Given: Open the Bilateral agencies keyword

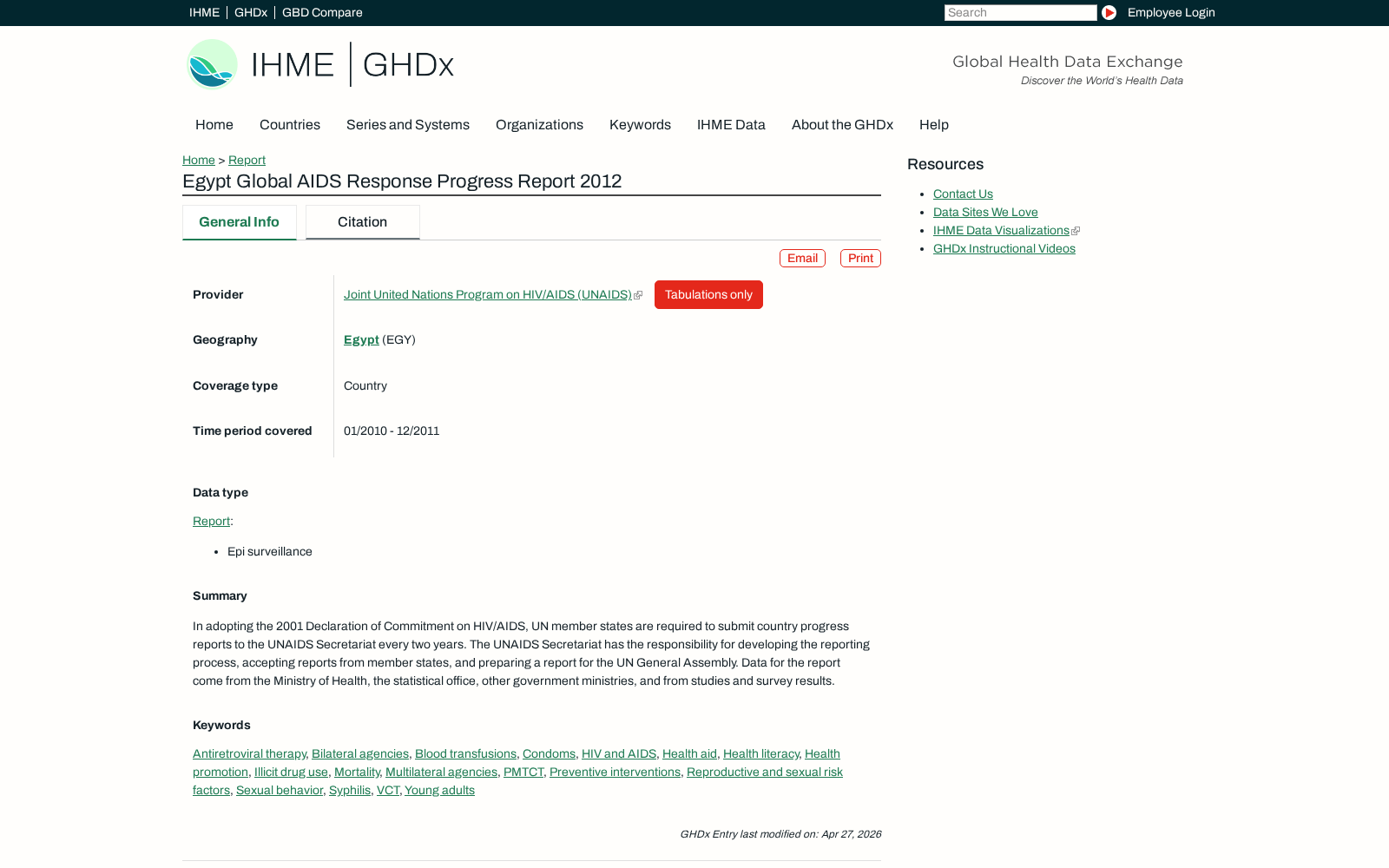Looking at the screenshot, I should click(x=360, y=753).
